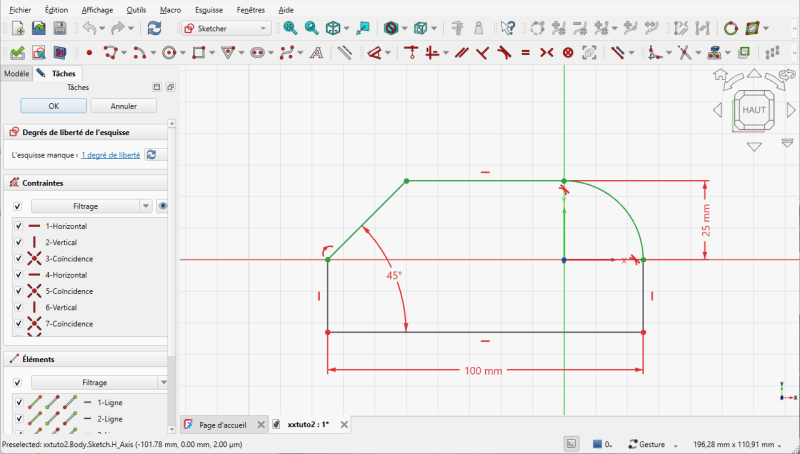
Task: Toggle the 3-Coïncidence constraint checkbox
Action: pos(18,258)
